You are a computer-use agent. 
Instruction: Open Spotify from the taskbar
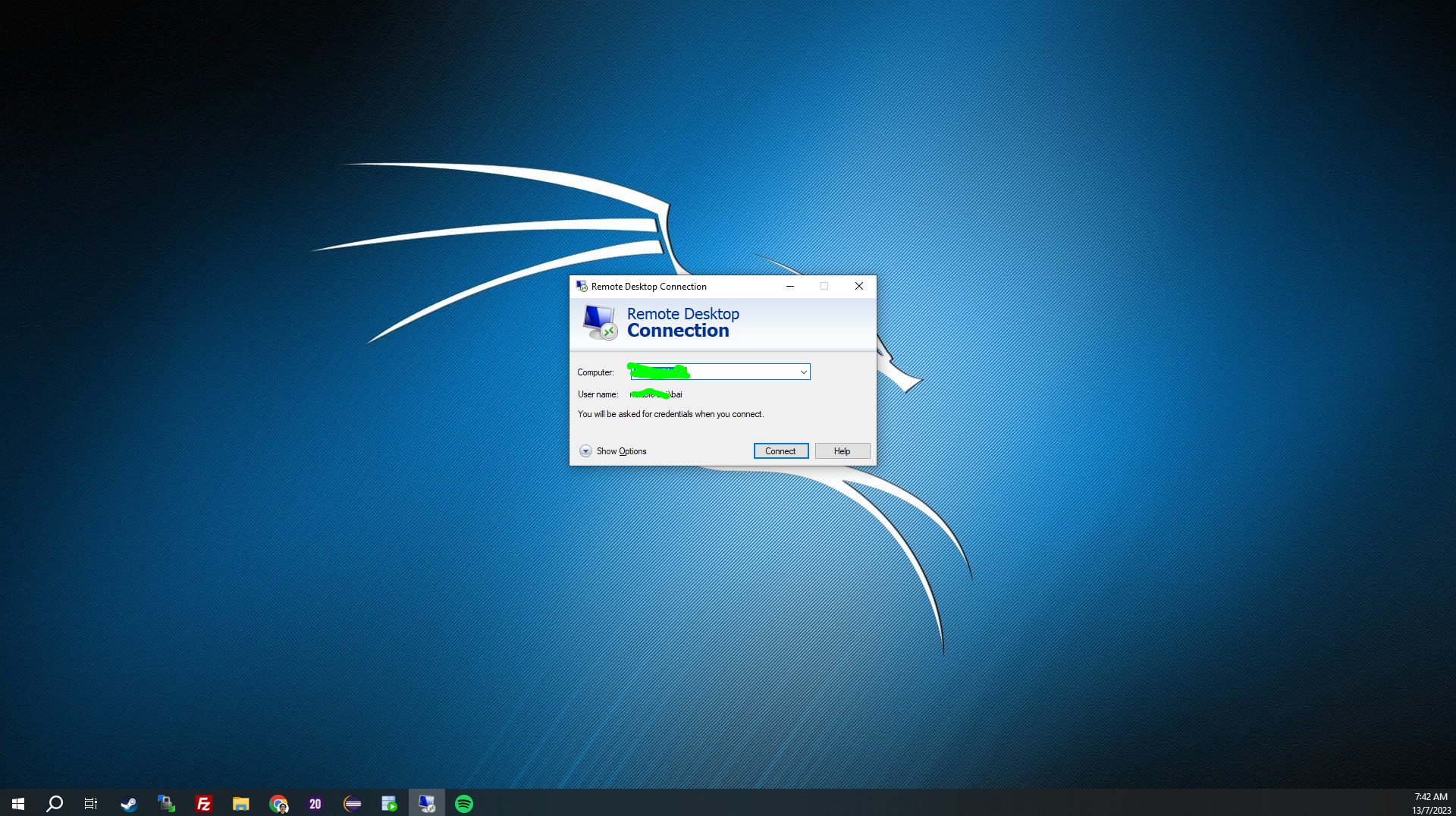coord(464,803)
